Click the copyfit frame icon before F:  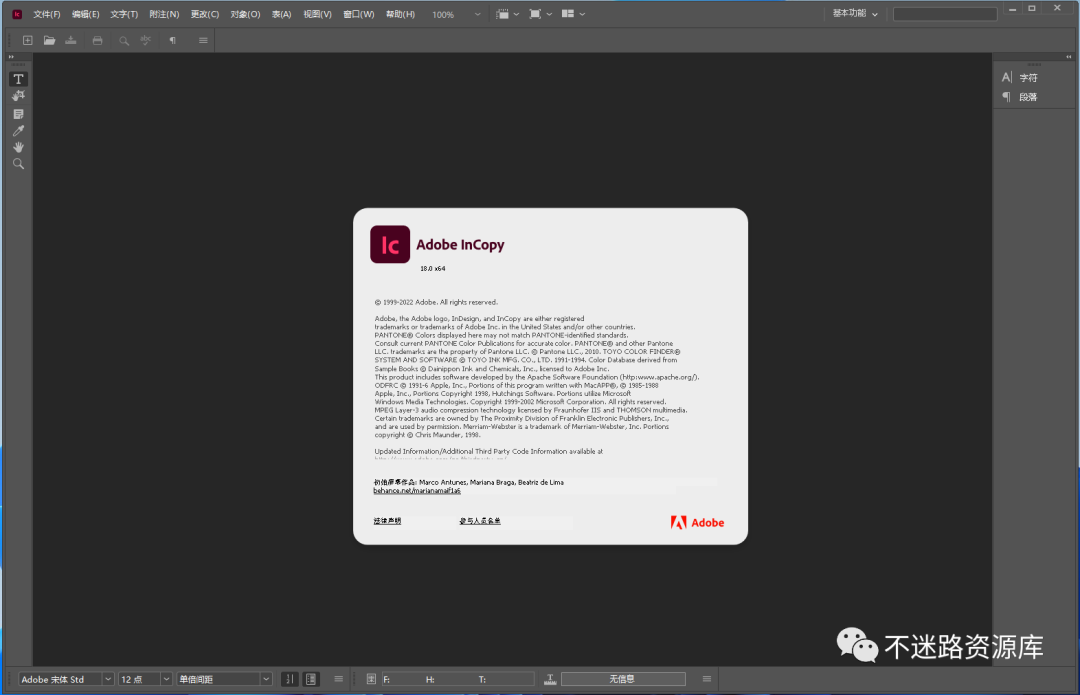371,679
